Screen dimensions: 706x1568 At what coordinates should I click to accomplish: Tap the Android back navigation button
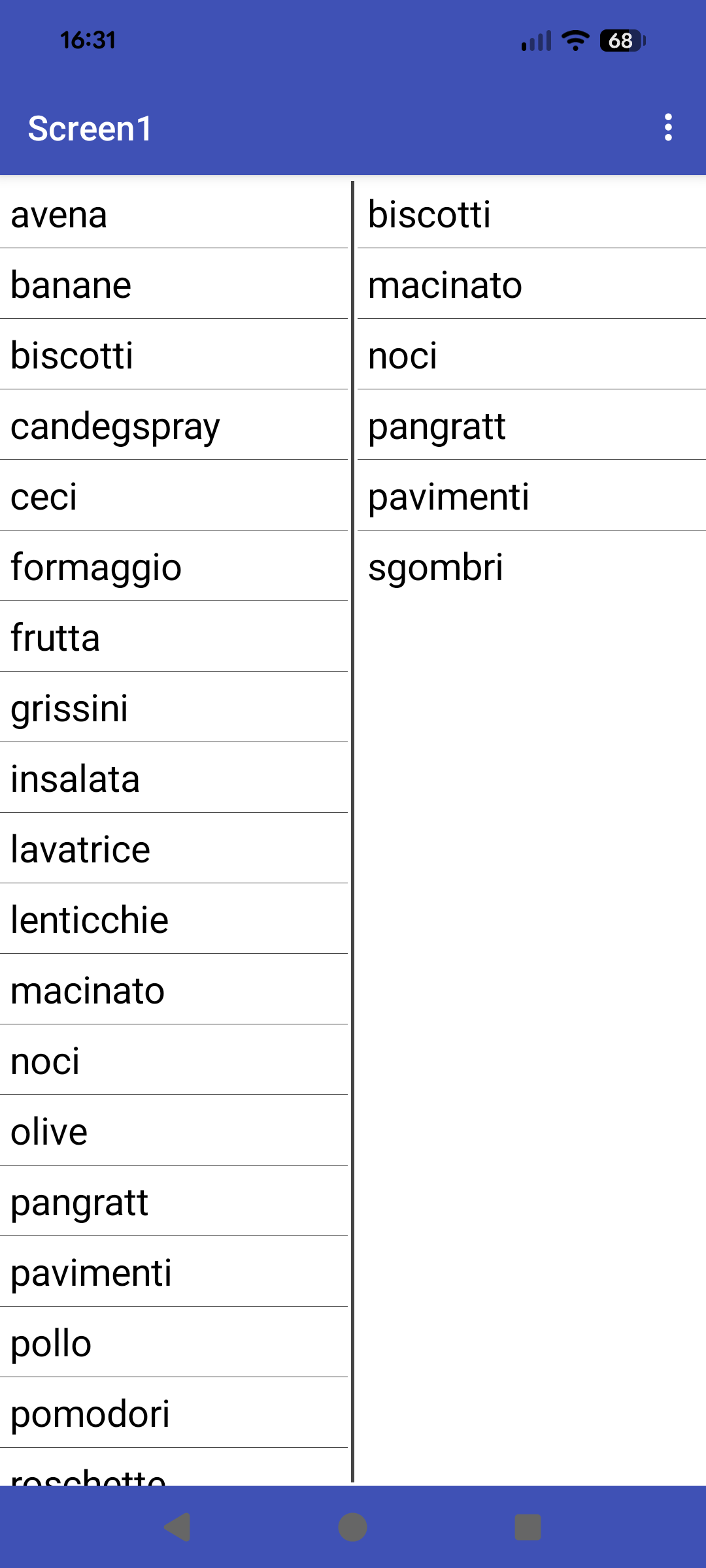pos(177,1527)
